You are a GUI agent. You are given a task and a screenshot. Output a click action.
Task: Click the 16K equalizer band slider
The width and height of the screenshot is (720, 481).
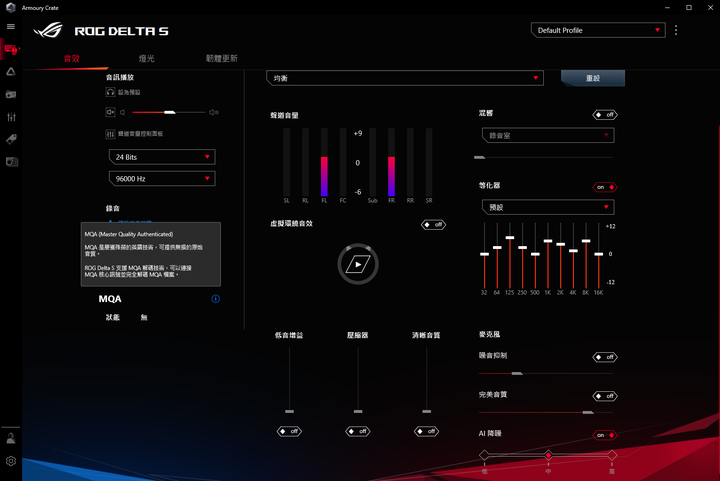598,255
